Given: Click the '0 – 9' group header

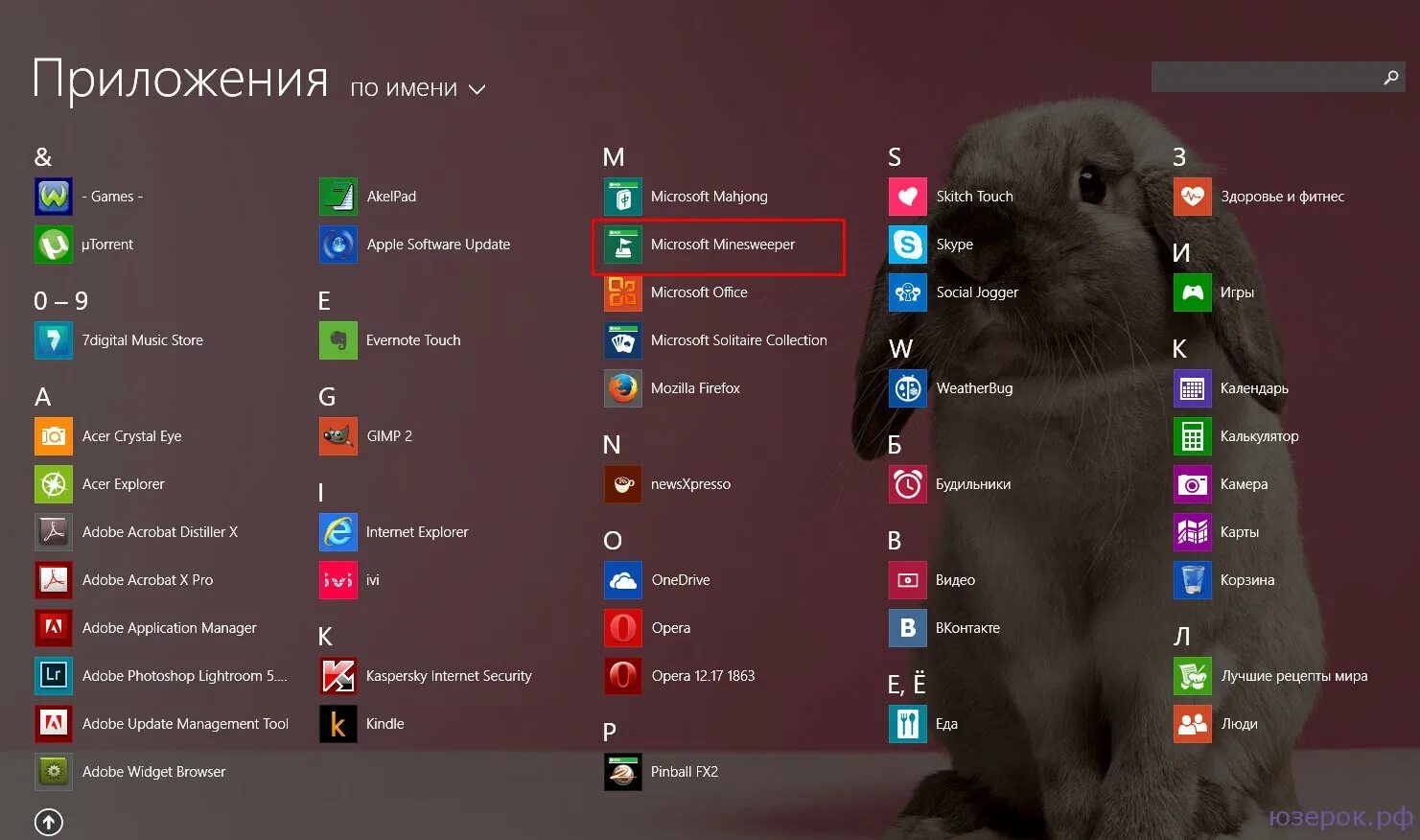Looking at the screenshot, I should [x=61, y=301].
